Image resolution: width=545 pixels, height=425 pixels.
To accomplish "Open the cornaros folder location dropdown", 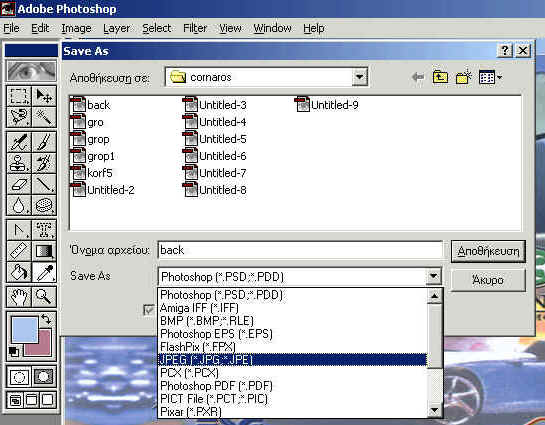I will pyautogui.click(x=359, y=77).
